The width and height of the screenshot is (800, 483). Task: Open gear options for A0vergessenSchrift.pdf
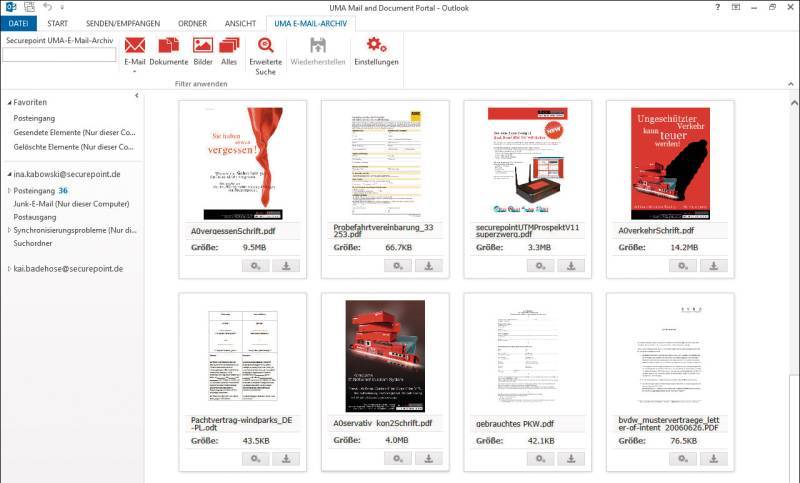tap(256, 266)
